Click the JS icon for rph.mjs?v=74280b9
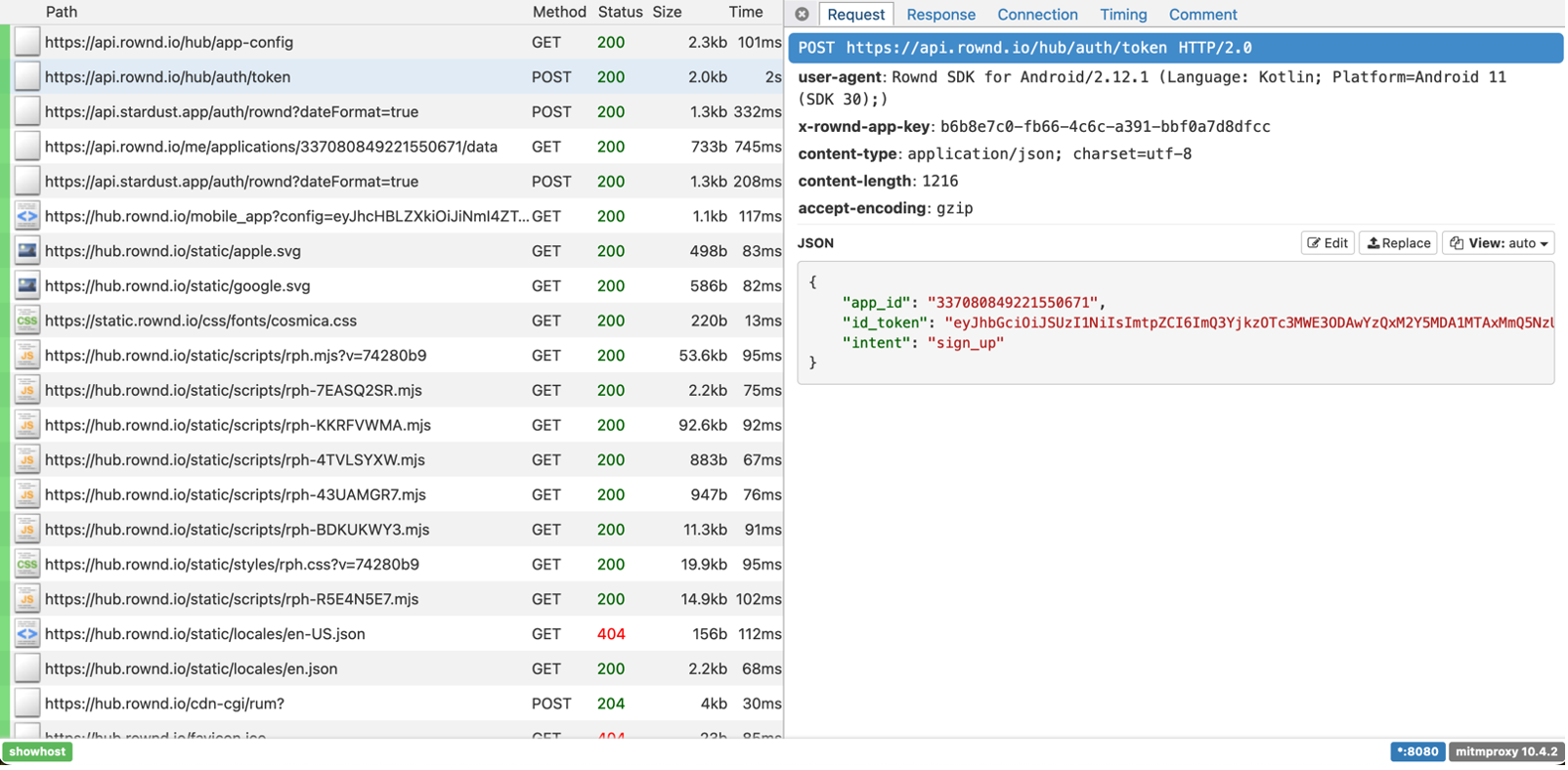The height and width of the screenshot is (770, 1568). click(x=26, y=356)
